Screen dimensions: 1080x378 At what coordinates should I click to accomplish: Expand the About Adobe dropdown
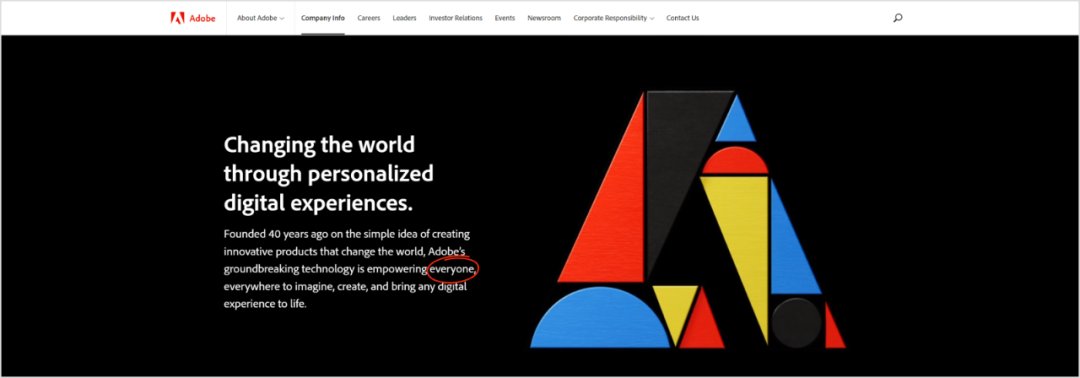pyautogui.click(x=260, y=18)
